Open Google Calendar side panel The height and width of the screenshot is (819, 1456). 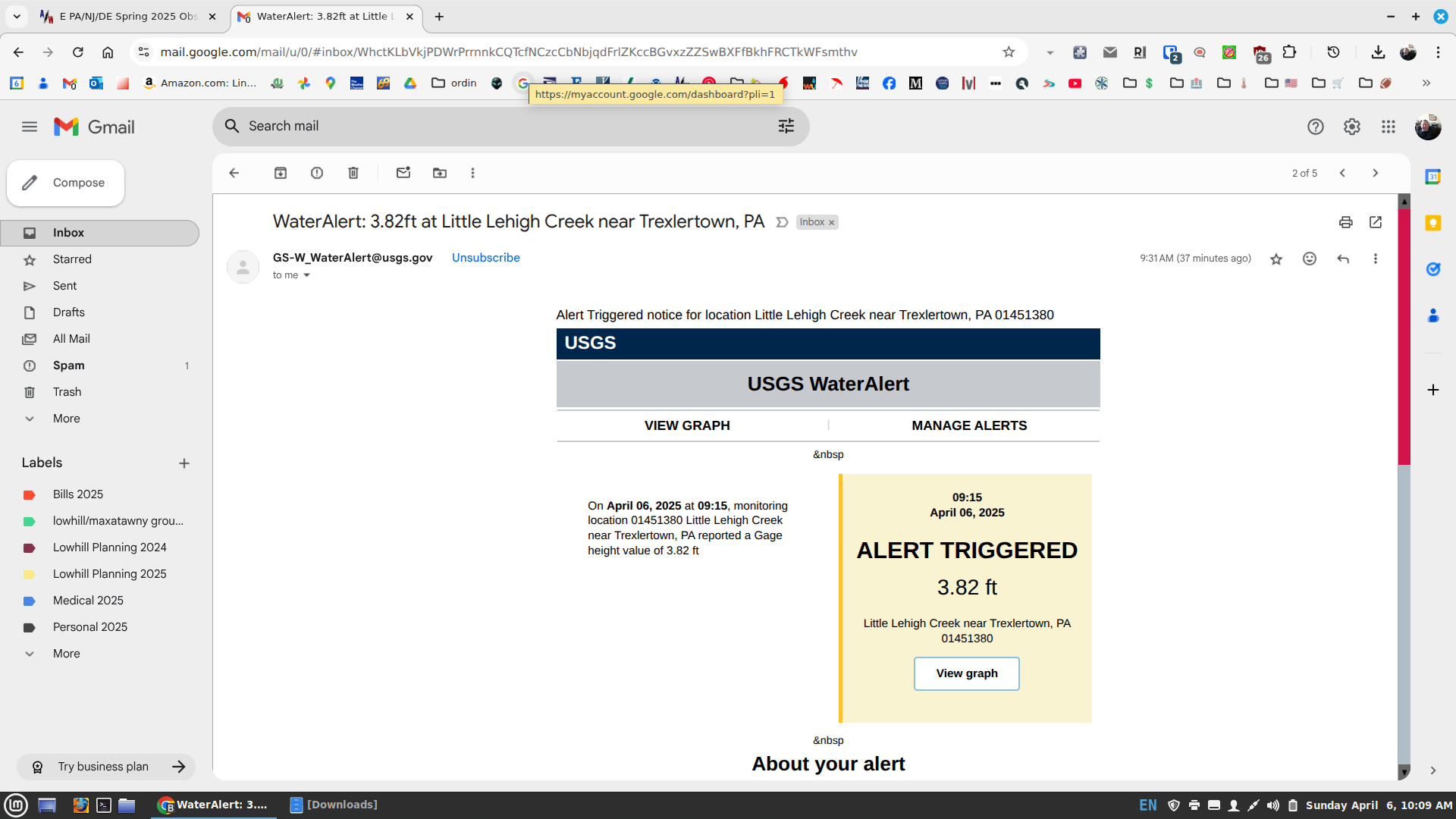[1433, 177]
